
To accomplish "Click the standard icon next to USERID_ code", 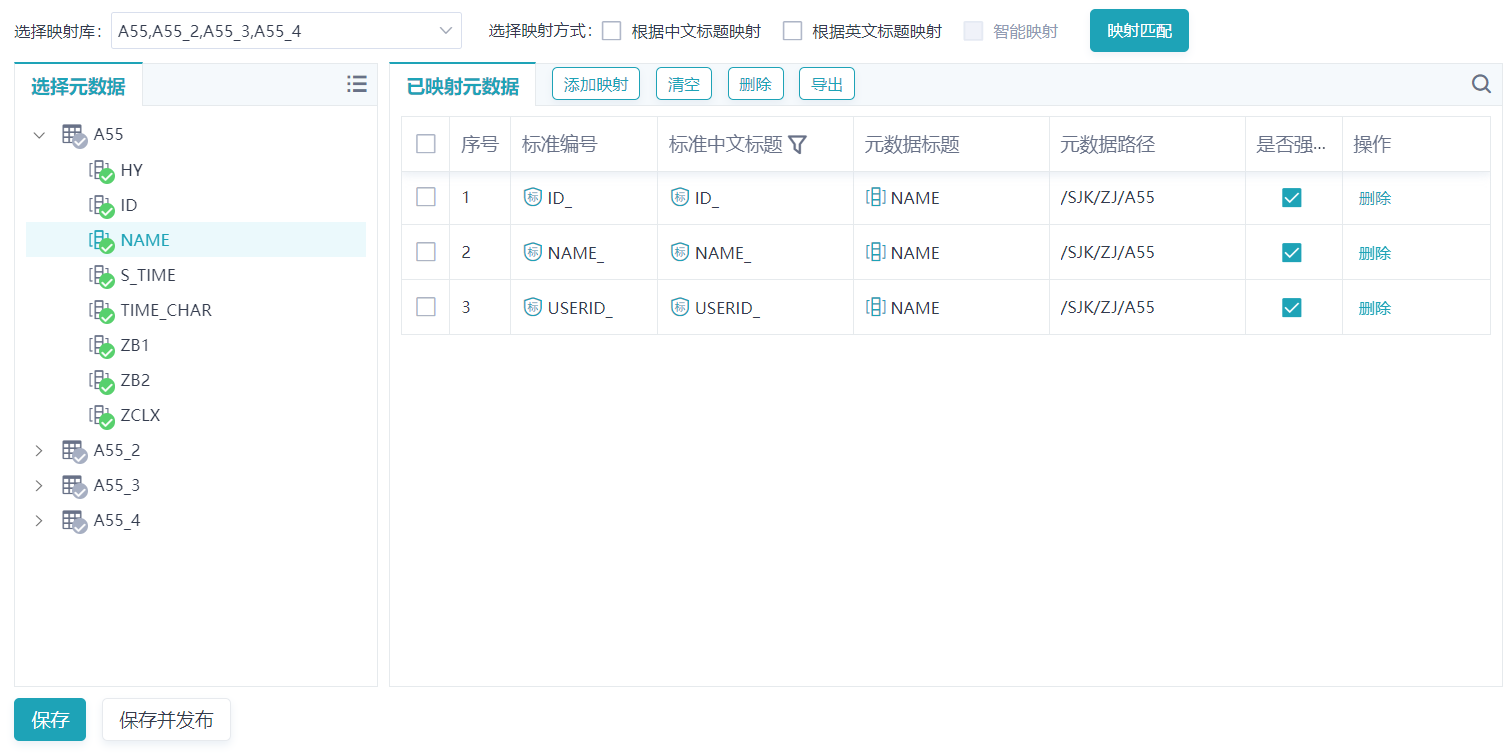I will point(533,307).
